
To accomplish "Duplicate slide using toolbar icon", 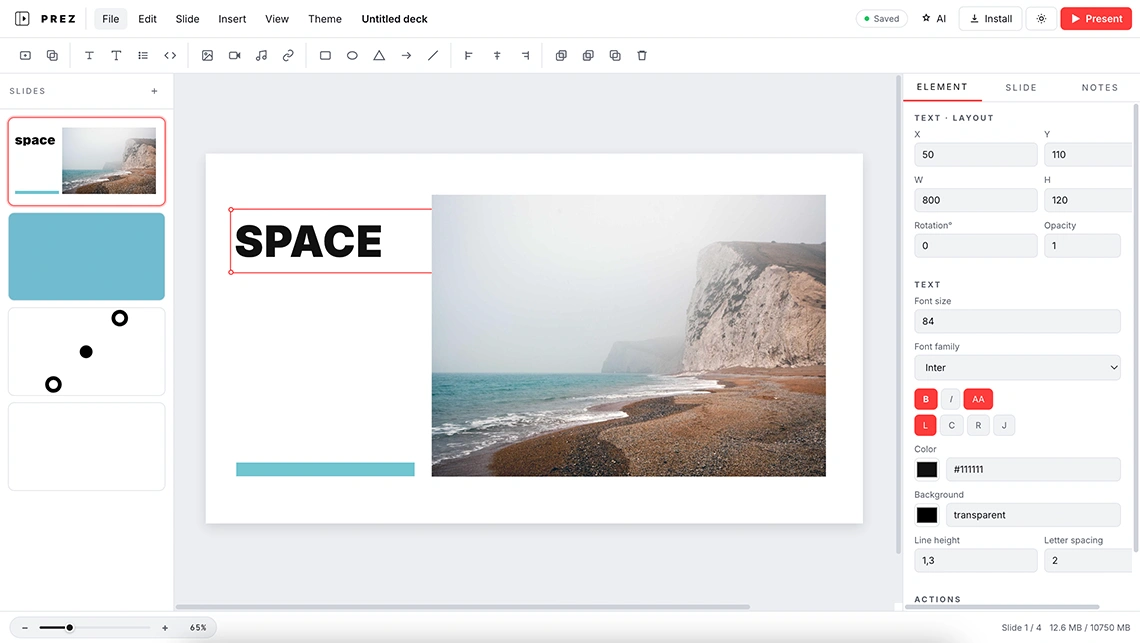I will point(52,55).
